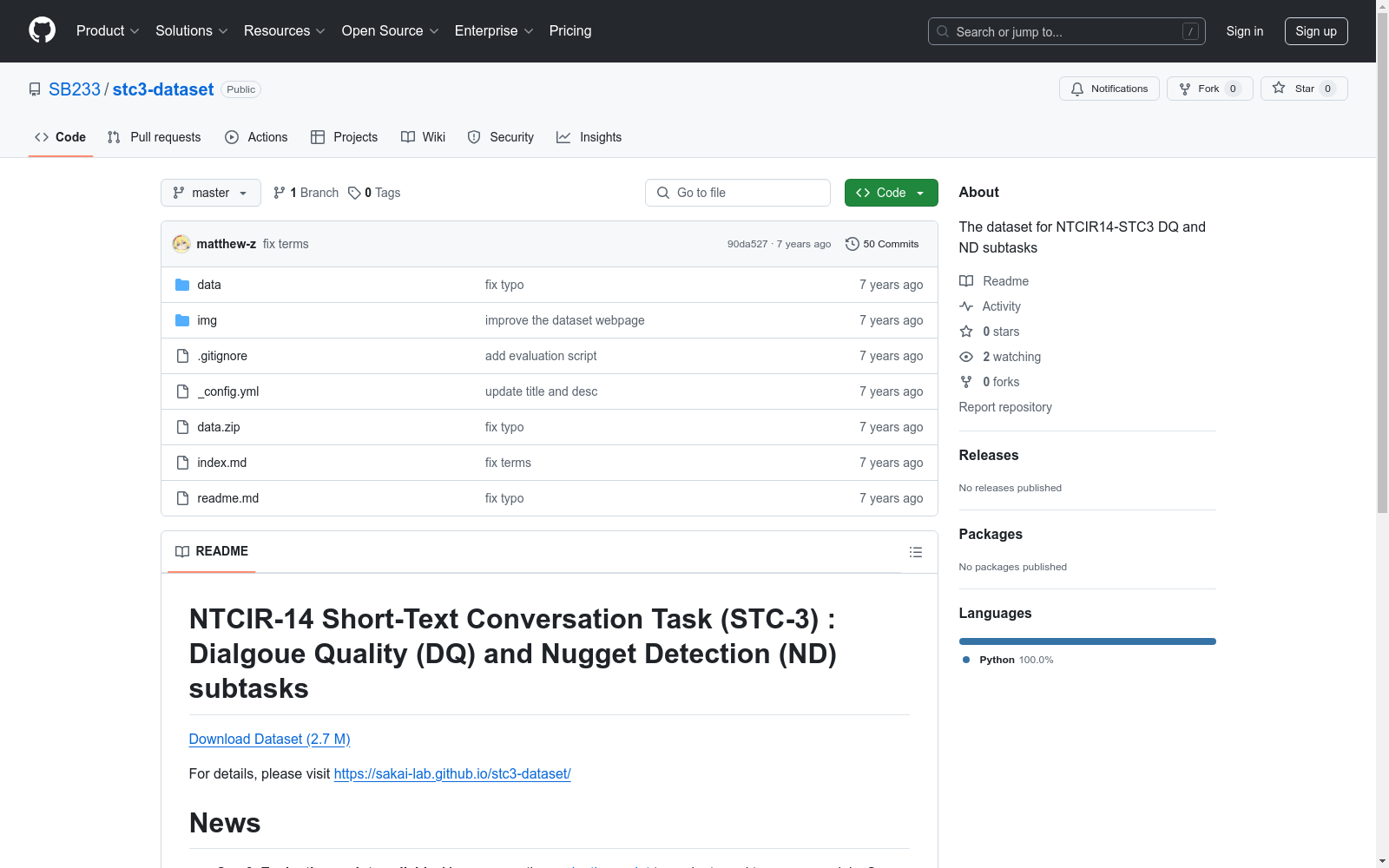Open the img folder

click(x=207, y=320)
